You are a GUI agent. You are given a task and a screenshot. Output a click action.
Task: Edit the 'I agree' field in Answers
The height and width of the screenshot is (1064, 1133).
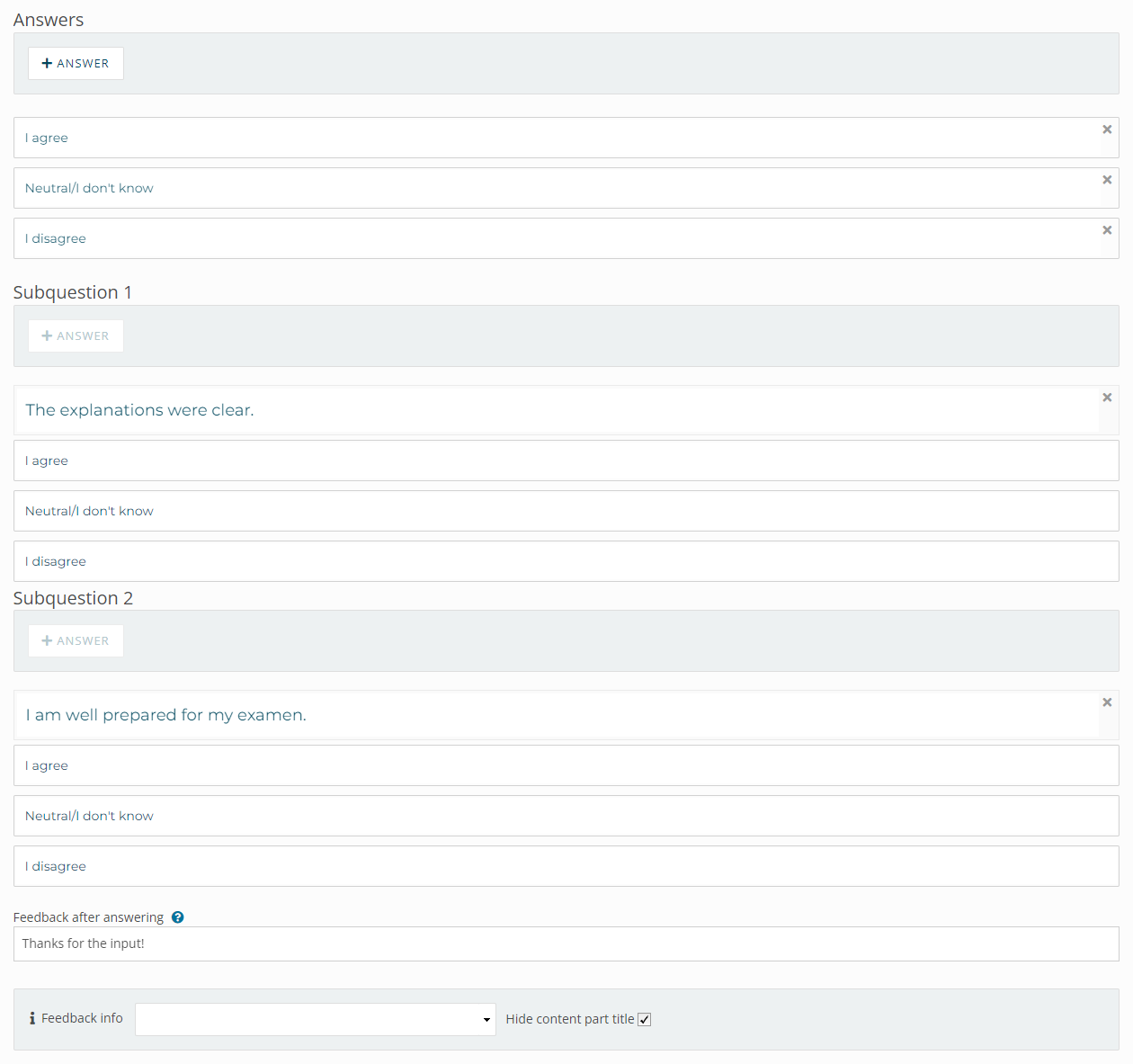pos(566,138)
